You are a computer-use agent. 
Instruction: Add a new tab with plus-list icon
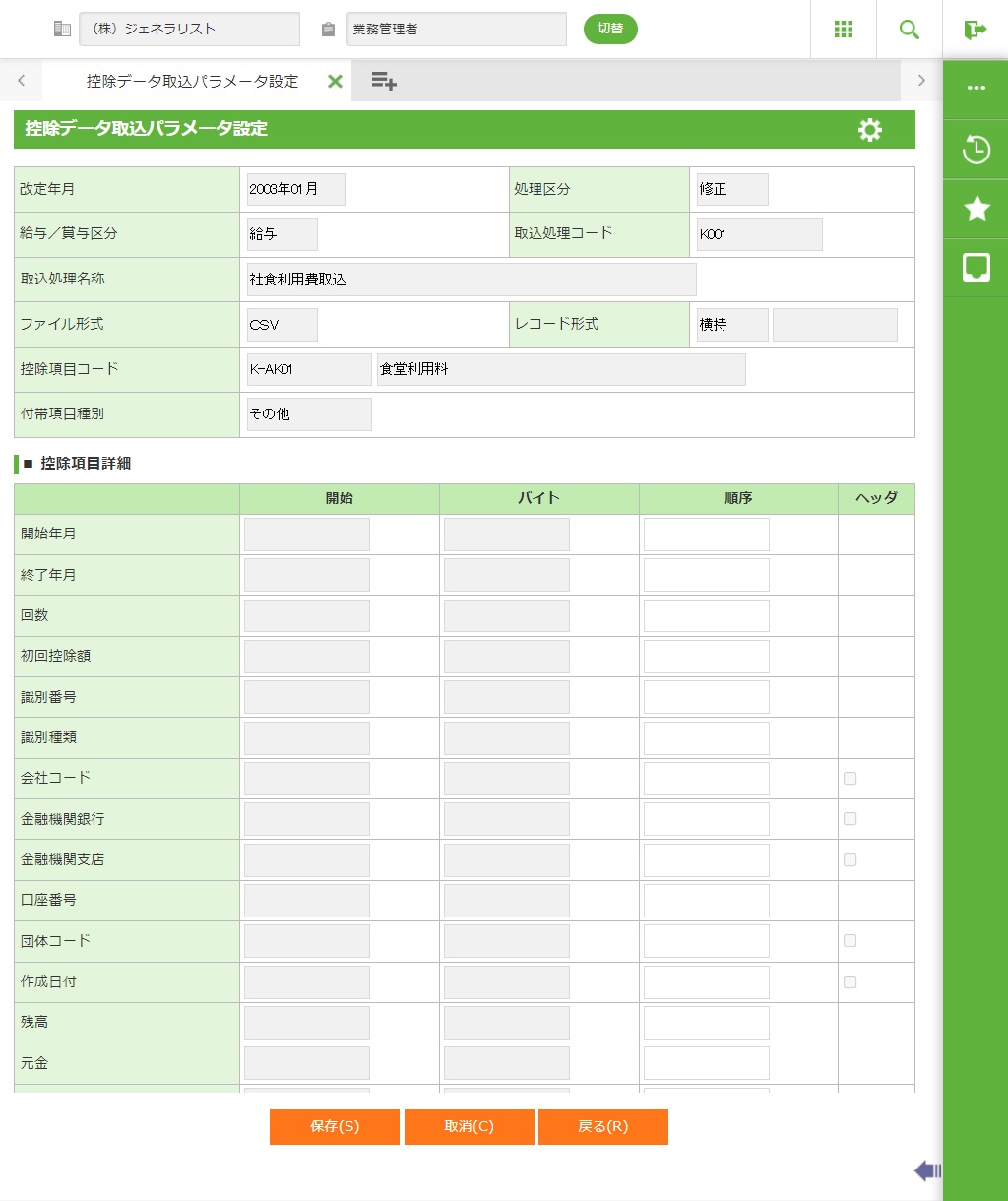(x=384, y=82)
